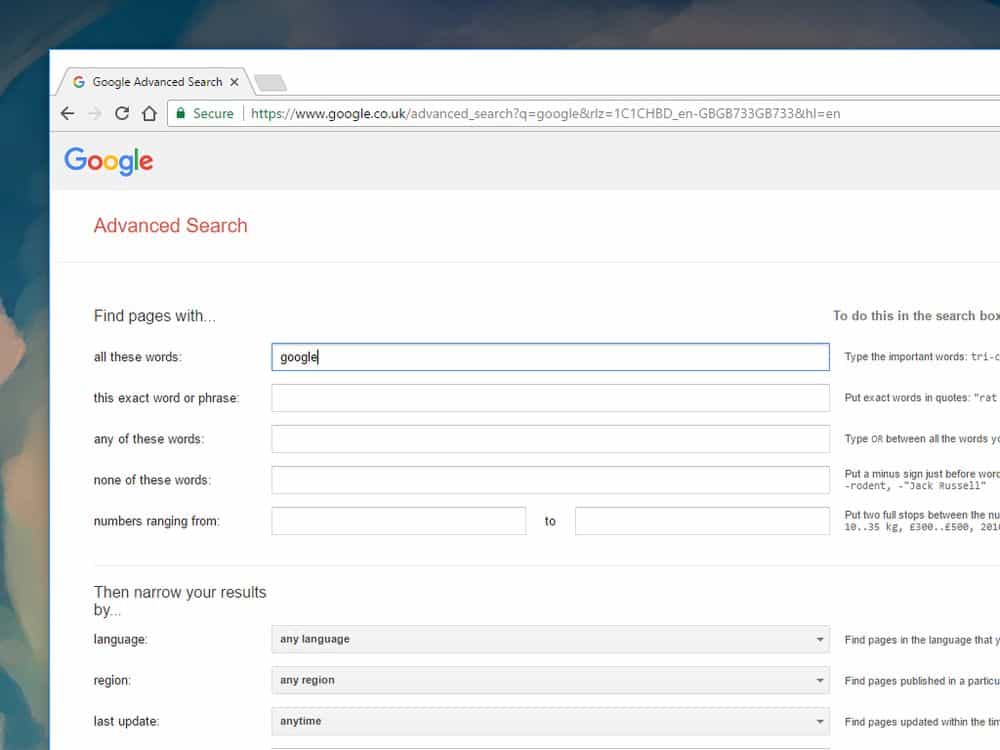Click the browser back arrow
The height and width of the screenshot is (750, 1000).
coord(68,114)
